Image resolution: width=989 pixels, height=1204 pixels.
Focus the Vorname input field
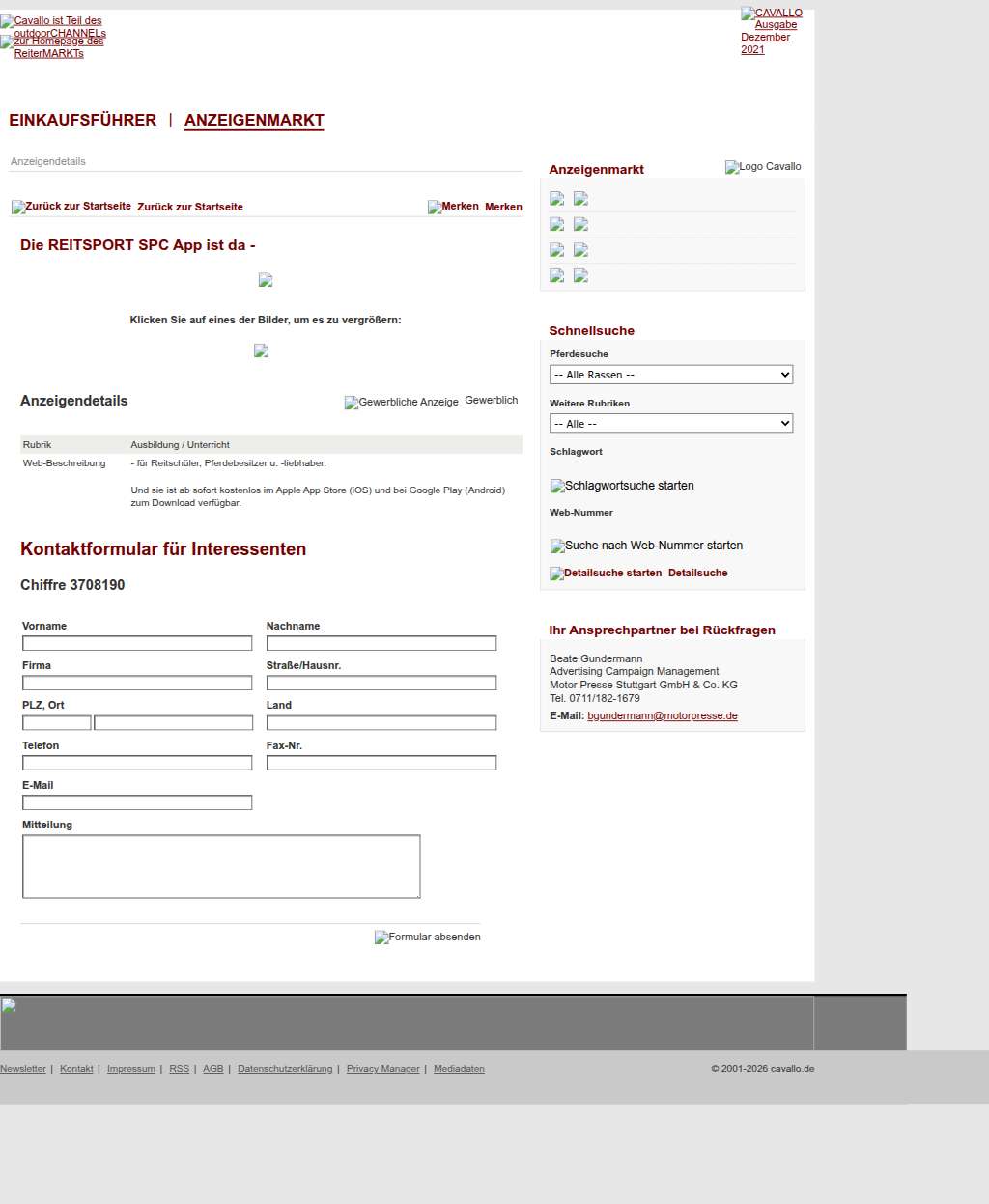coord(137,643)
